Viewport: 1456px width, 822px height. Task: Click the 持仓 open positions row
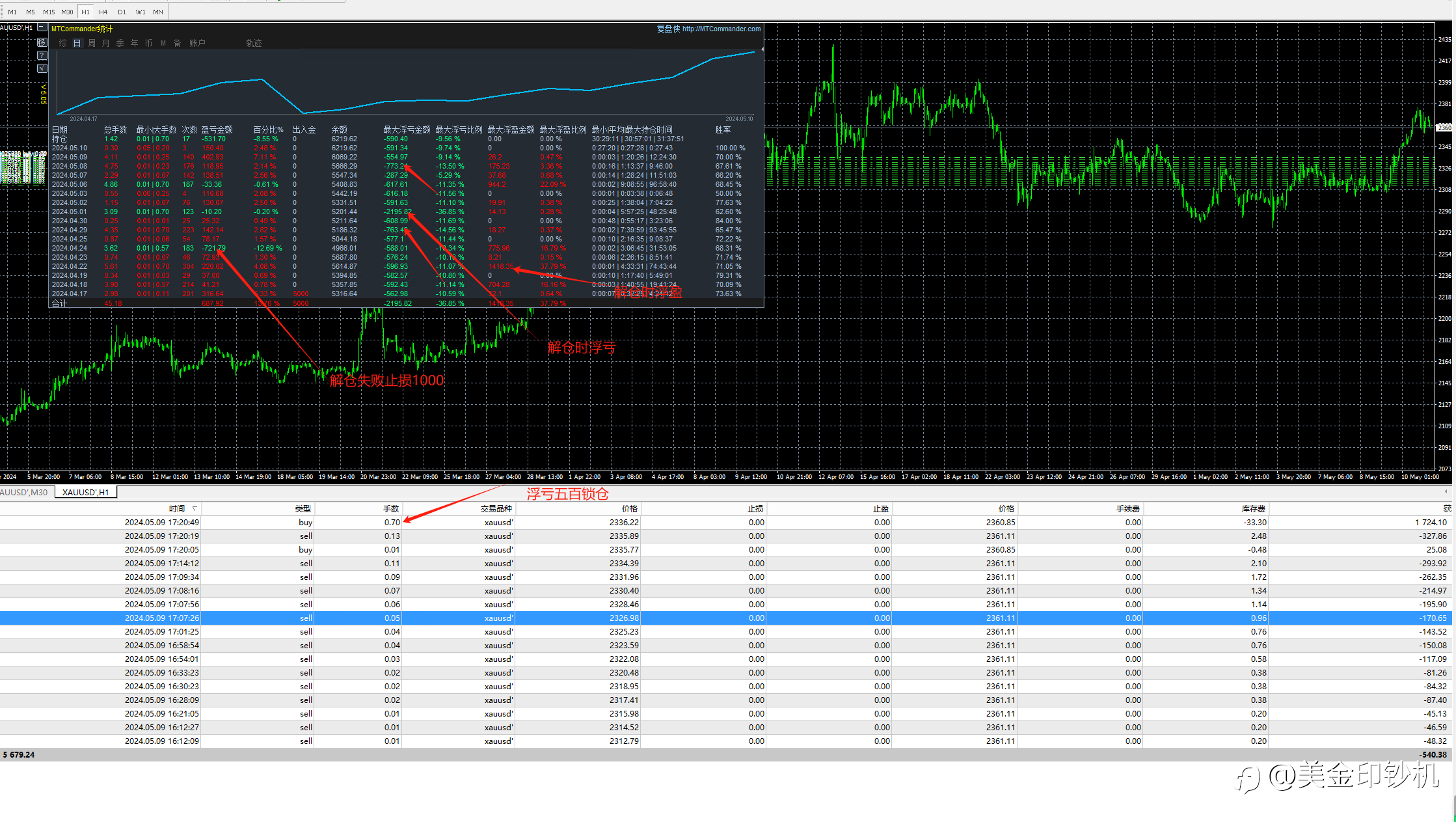click(x=406, y=139)
